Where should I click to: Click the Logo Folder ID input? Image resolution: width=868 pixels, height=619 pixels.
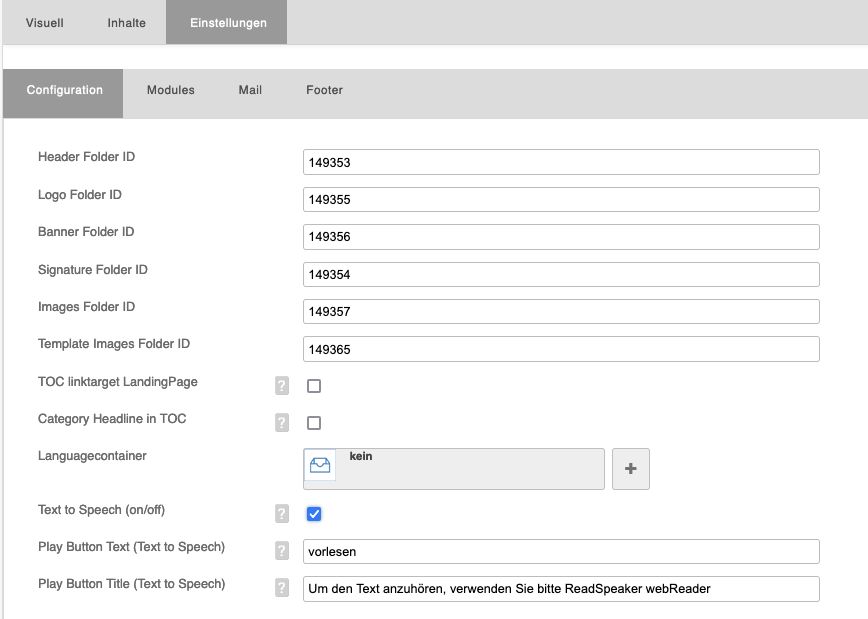coord(561,199)
